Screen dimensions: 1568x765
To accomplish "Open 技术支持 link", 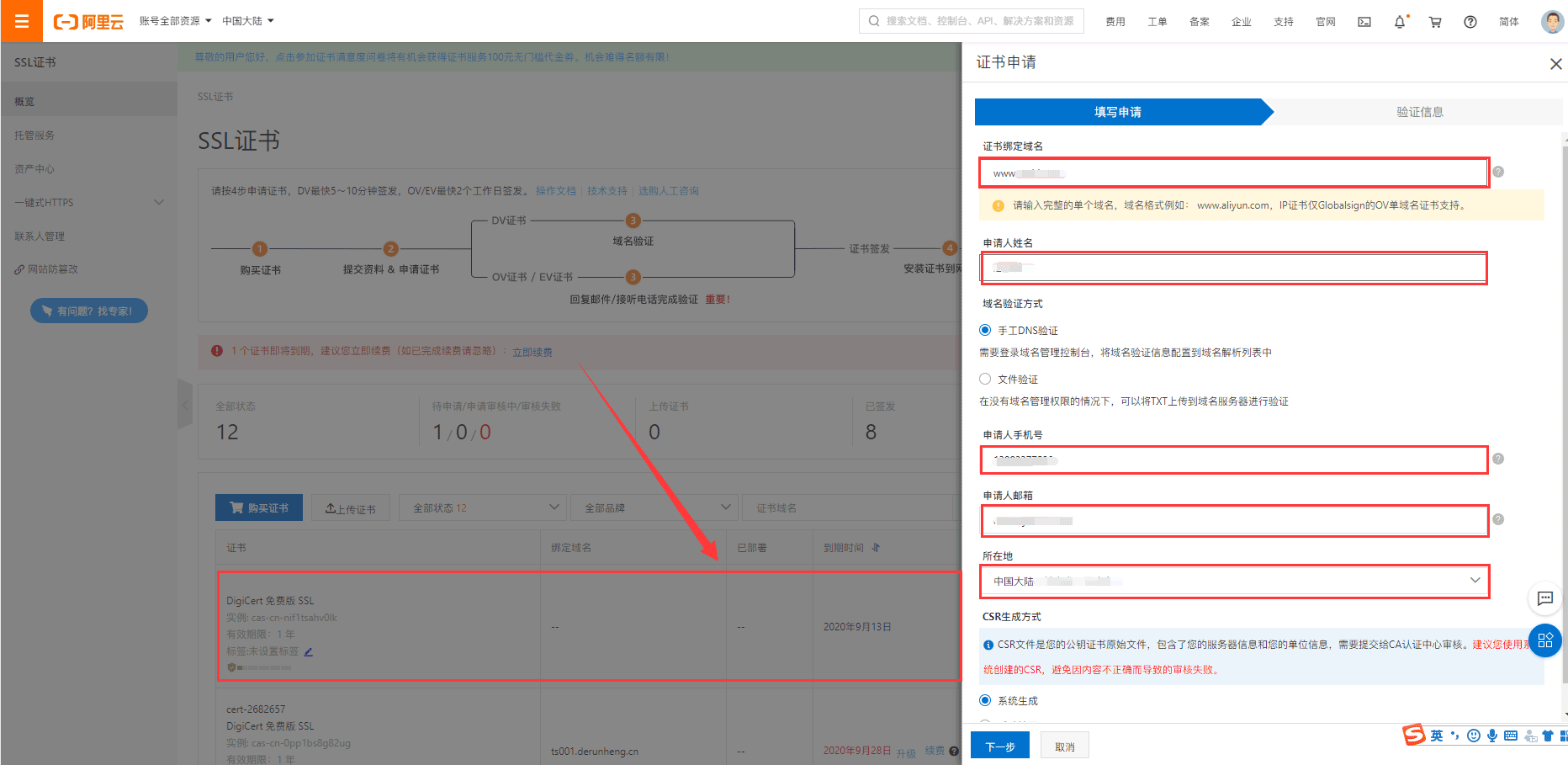I will pyautogui.click(x=607, y=191).
